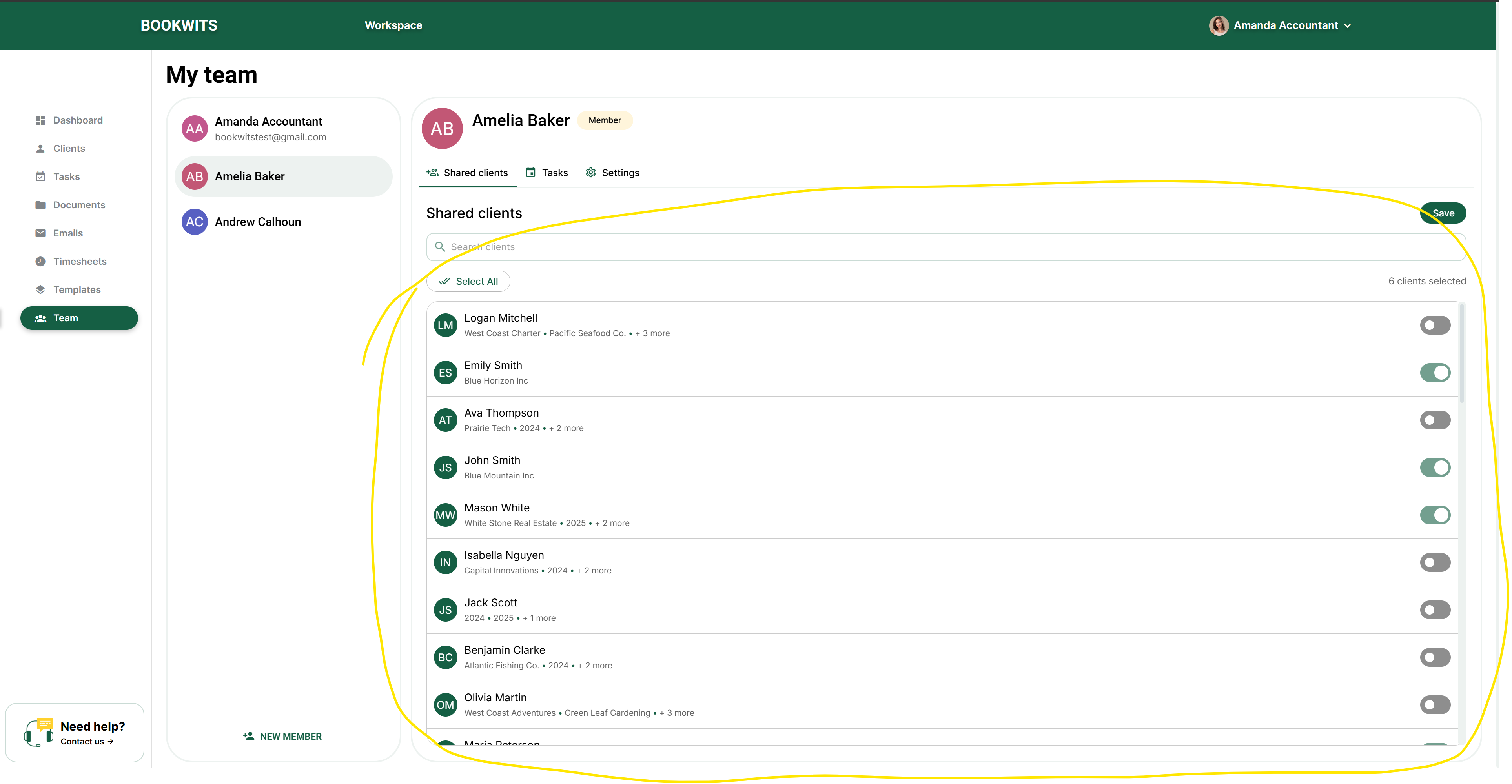This screenshot has height=784, width=1512.
Task: Click the Search clients input field
Action: (x=939, y=247)
